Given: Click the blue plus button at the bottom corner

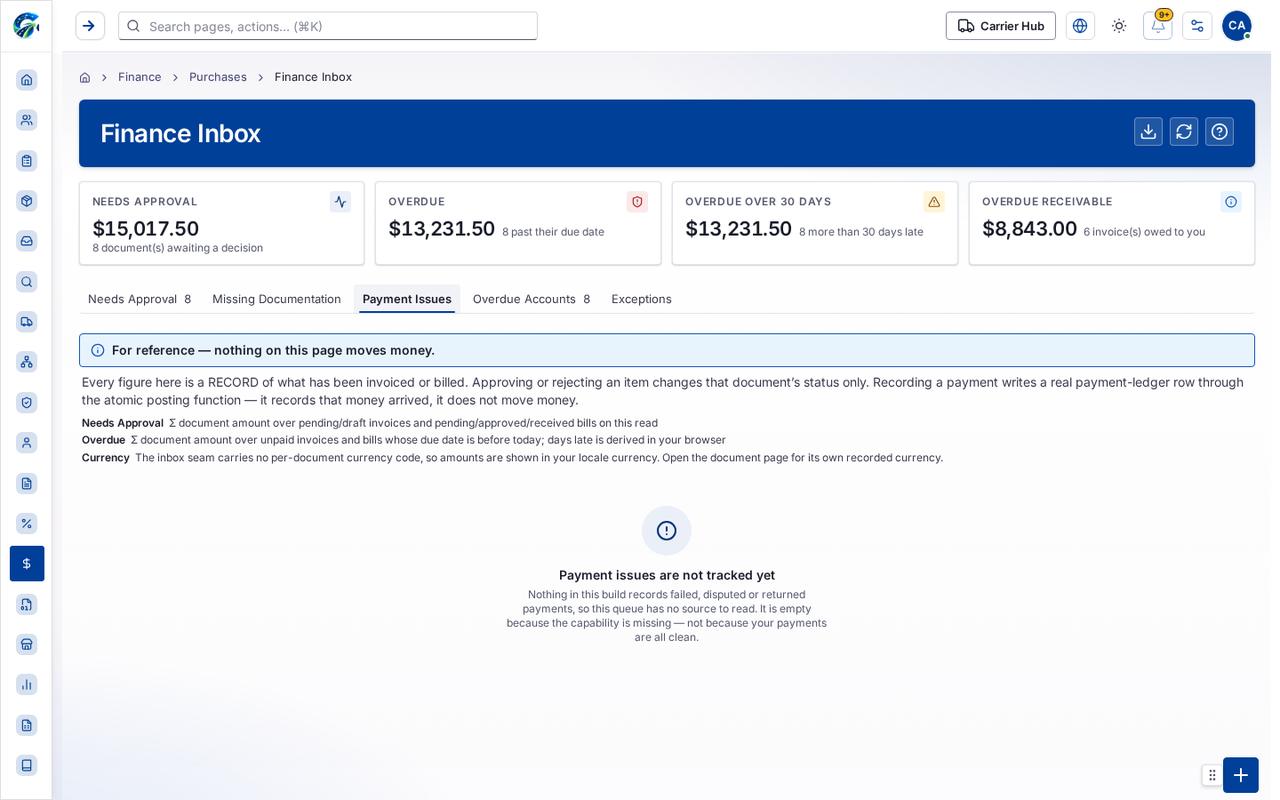Looking at the screenshot, I should 1241,775.
